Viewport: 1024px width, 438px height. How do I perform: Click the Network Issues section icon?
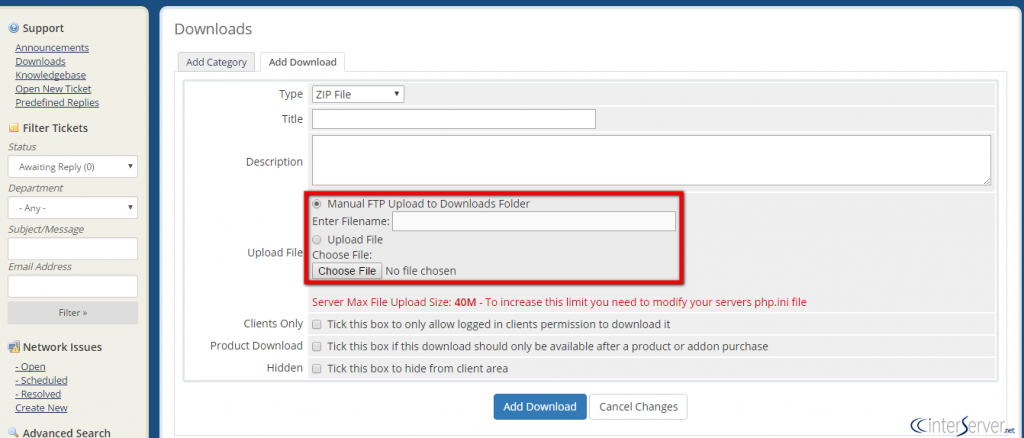click(14, 347)
